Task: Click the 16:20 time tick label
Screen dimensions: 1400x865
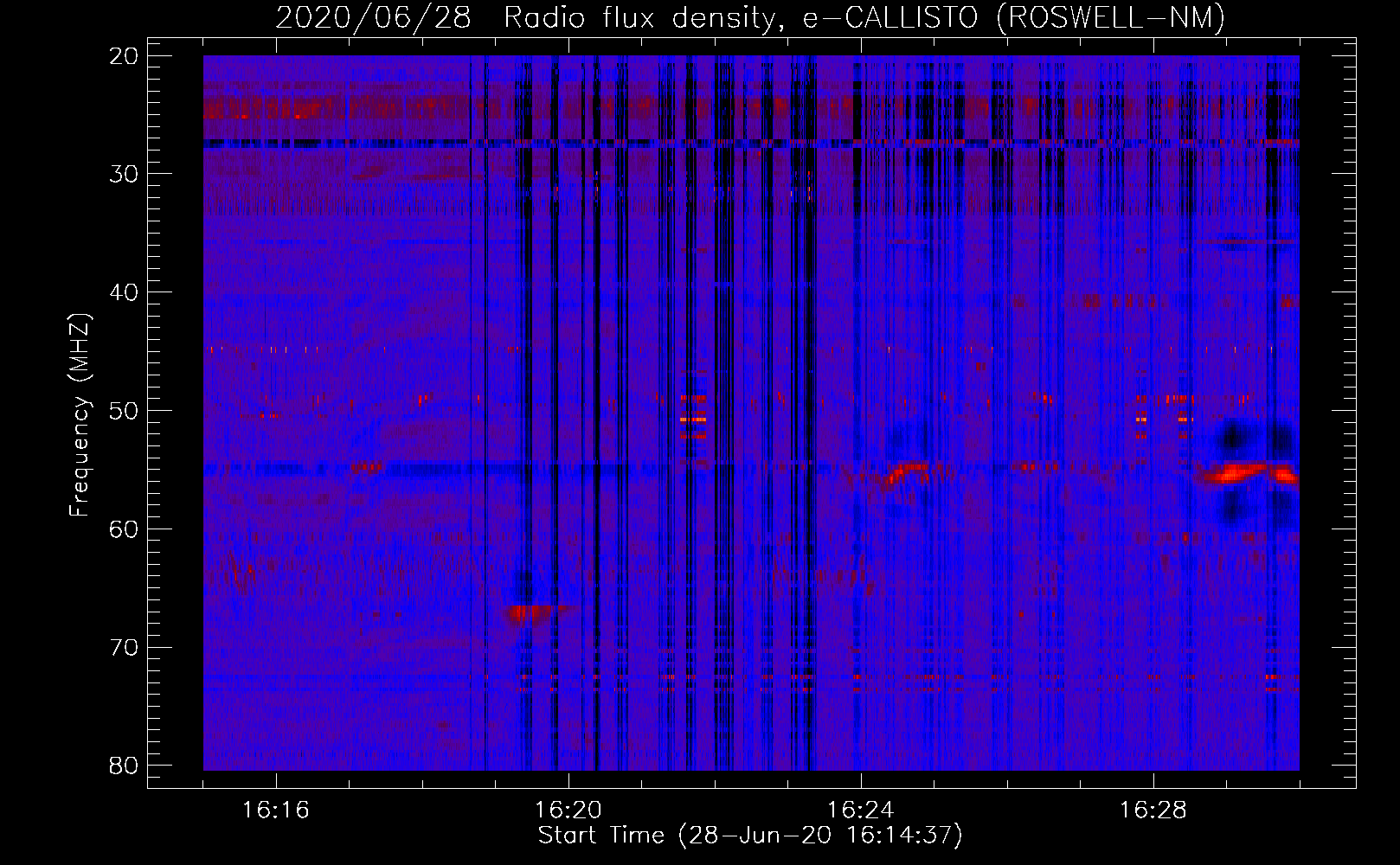Action: tap(568, 811)
